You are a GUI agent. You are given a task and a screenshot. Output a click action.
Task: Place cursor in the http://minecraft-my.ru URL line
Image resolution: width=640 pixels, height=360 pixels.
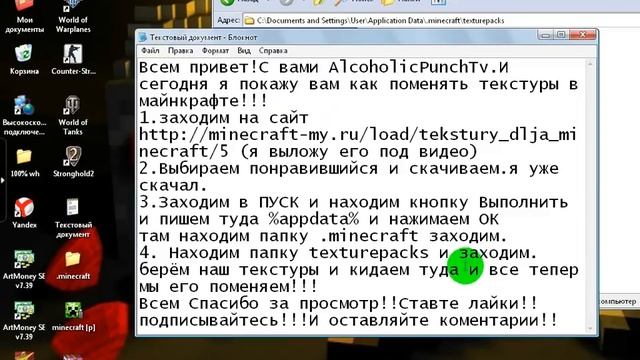coord(358,135)
